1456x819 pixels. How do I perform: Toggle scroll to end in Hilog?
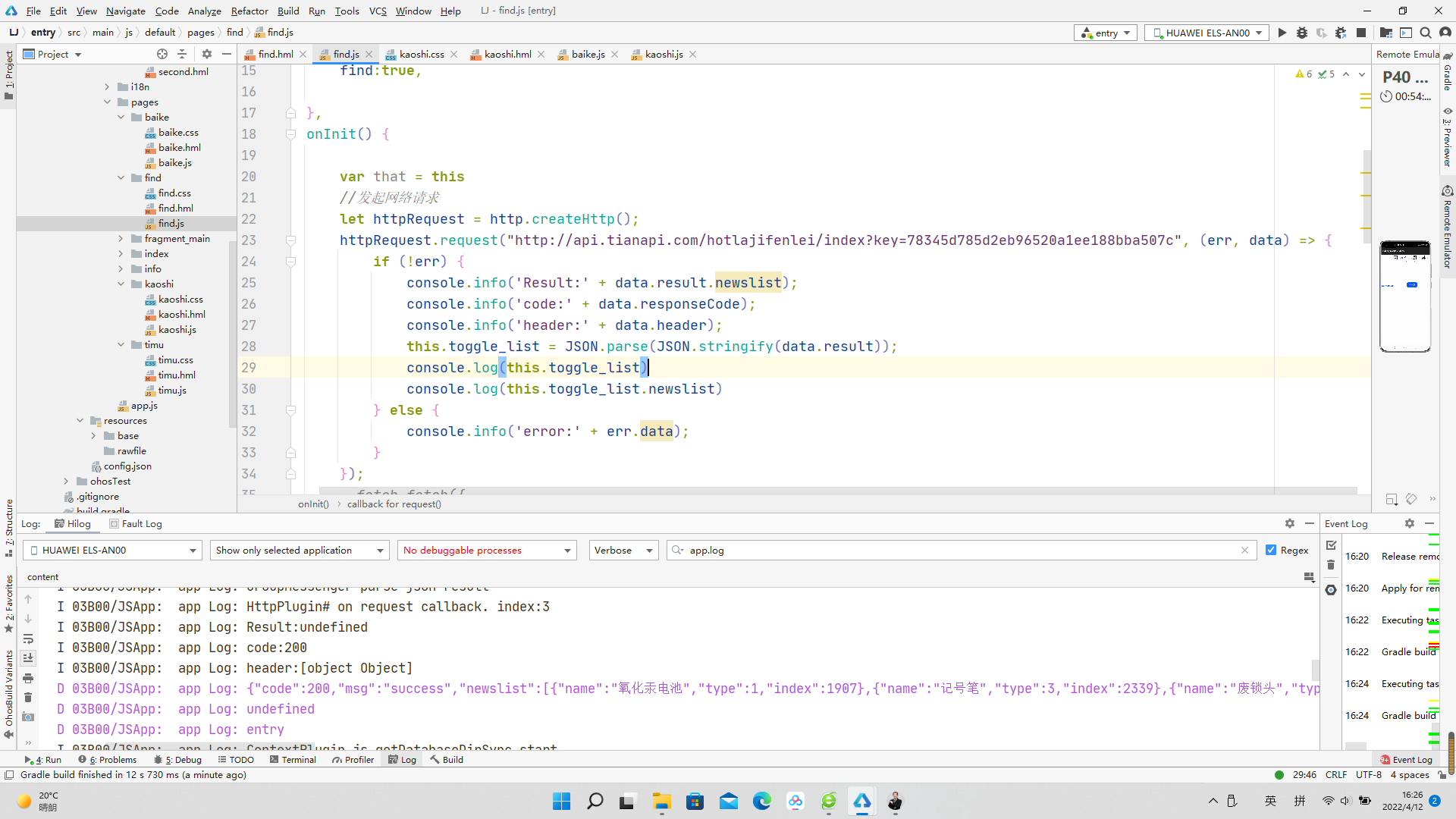pos(28,658)
